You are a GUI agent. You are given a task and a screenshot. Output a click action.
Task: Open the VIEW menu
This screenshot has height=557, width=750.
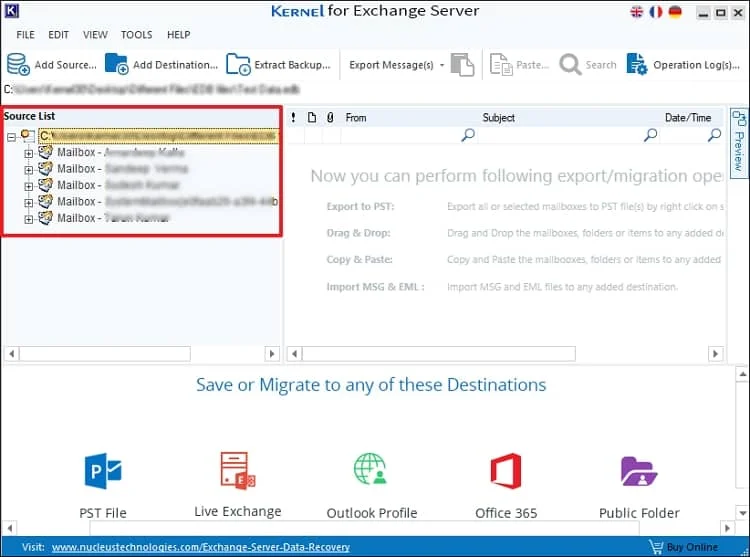tap(95, 34)
